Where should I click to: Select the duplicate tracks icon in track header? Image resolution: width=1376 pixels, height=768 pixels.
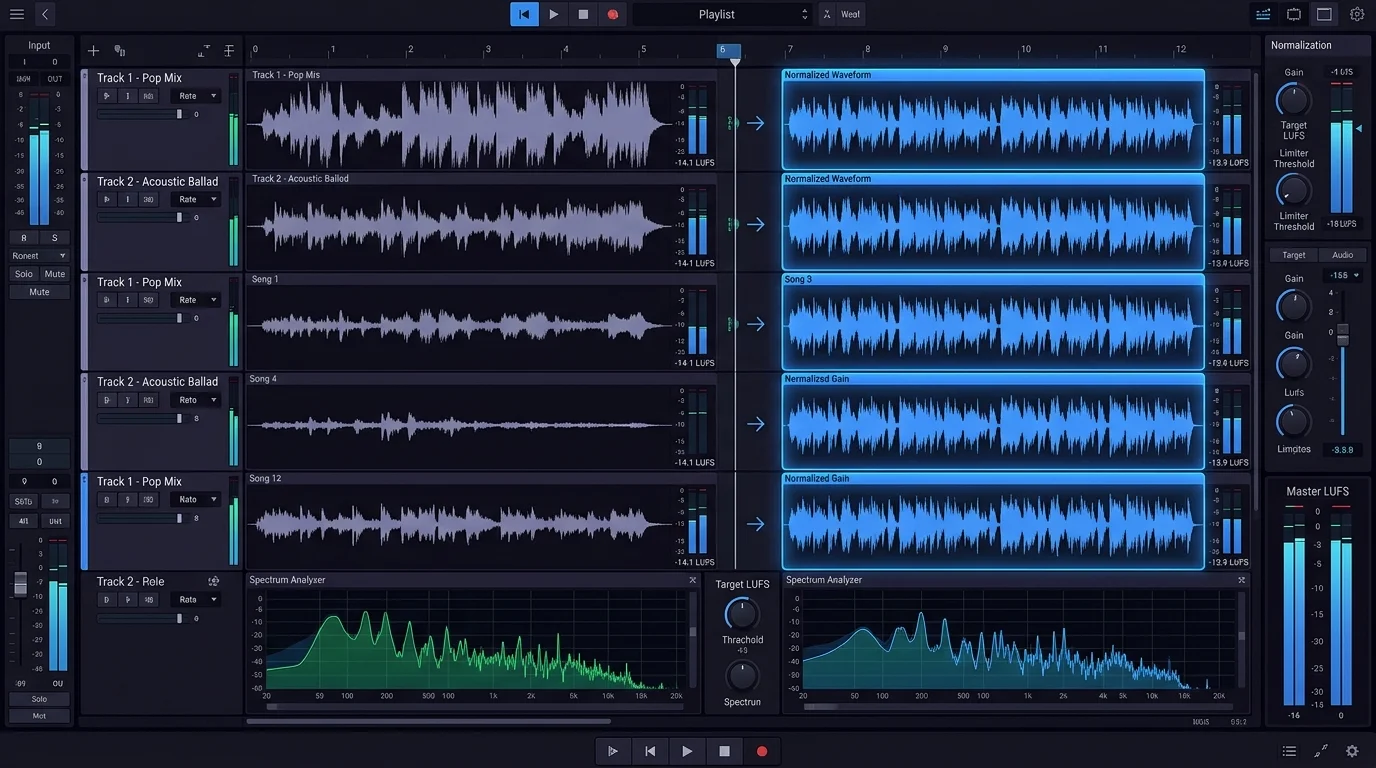pos(120,50)
